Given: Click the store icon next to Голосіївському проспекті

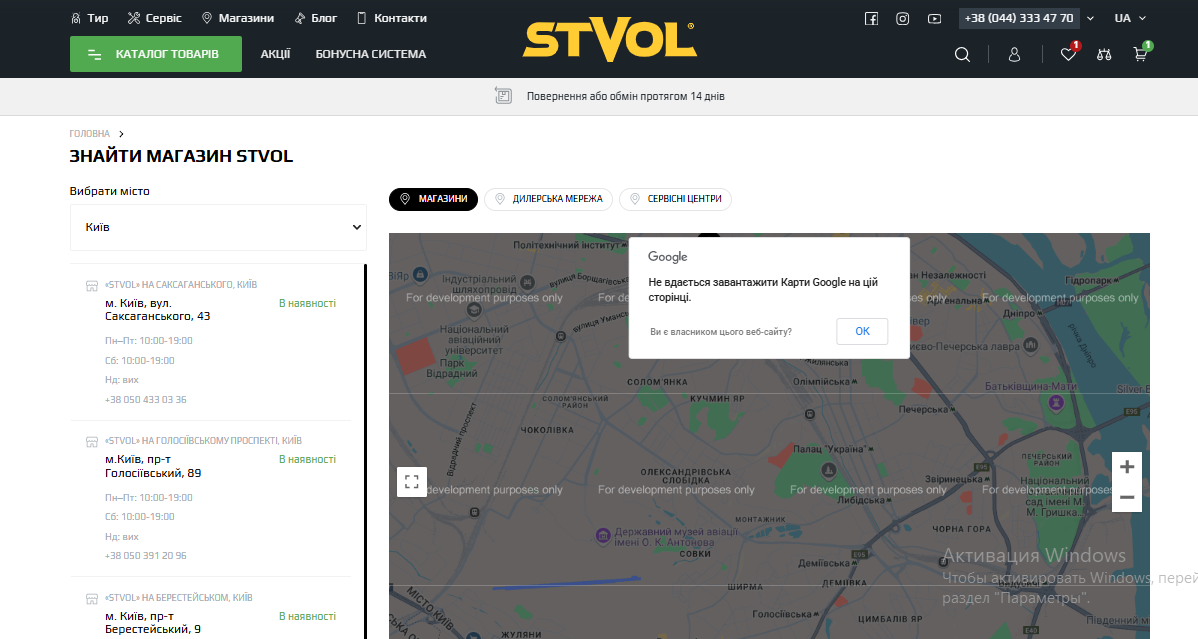Looking at the screenshot, I should (92, 442).
